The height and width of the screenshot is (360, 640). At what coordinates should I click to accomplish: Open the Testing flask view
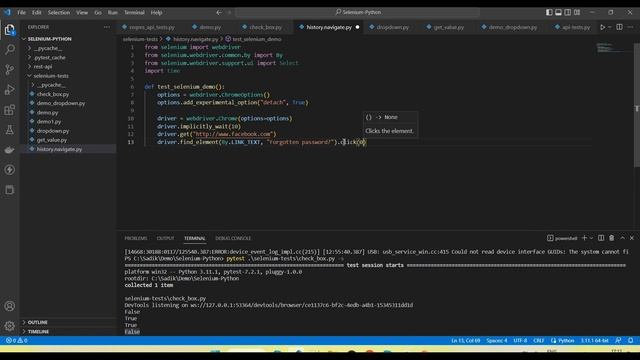pos(10,130)
